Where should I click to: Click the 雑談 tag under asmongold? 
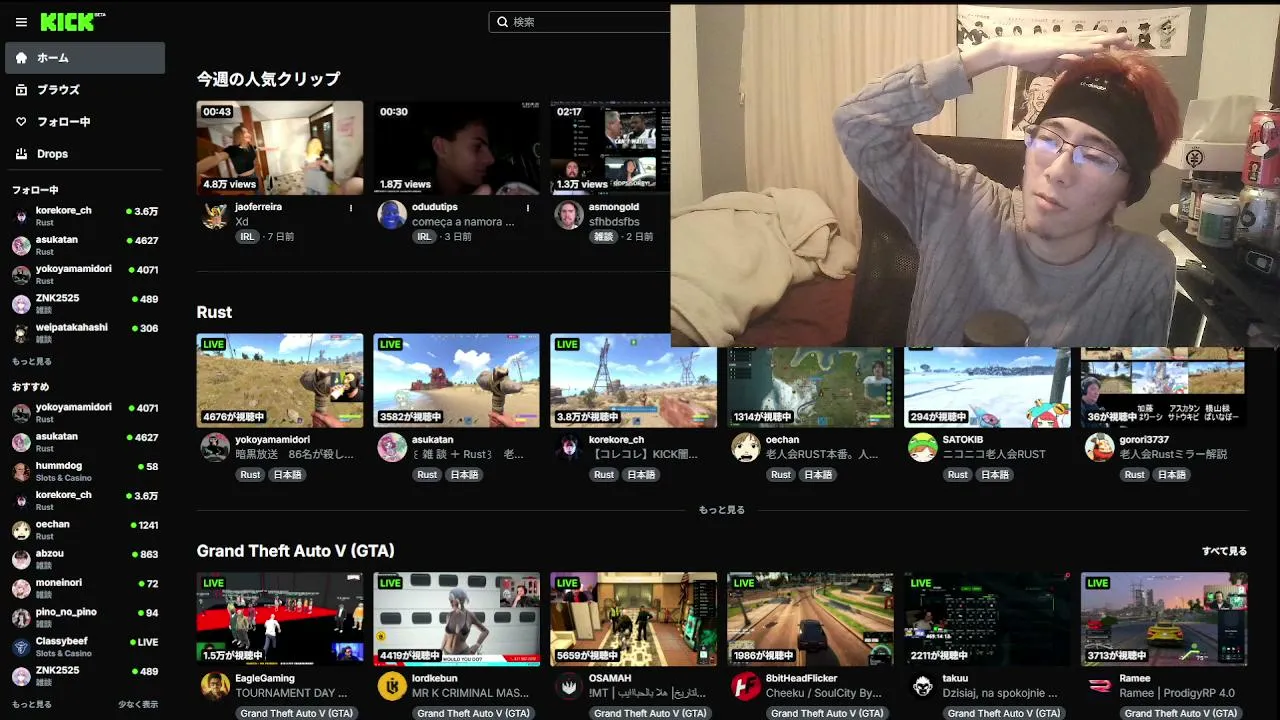pyautogui.click(x=603, y=237)
